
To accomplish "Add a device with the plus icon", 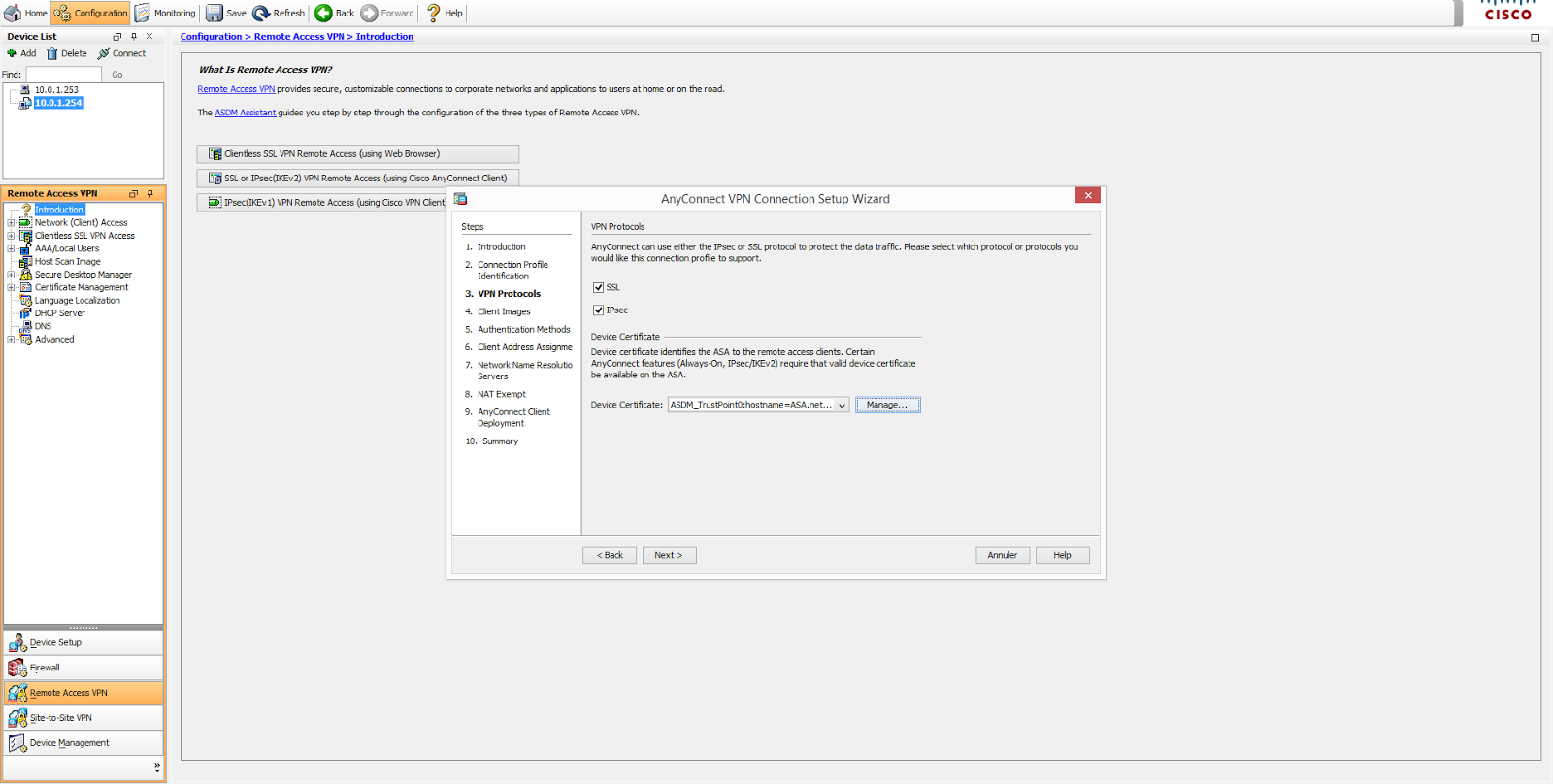I will pyautogui.click(x=12, y=53).
